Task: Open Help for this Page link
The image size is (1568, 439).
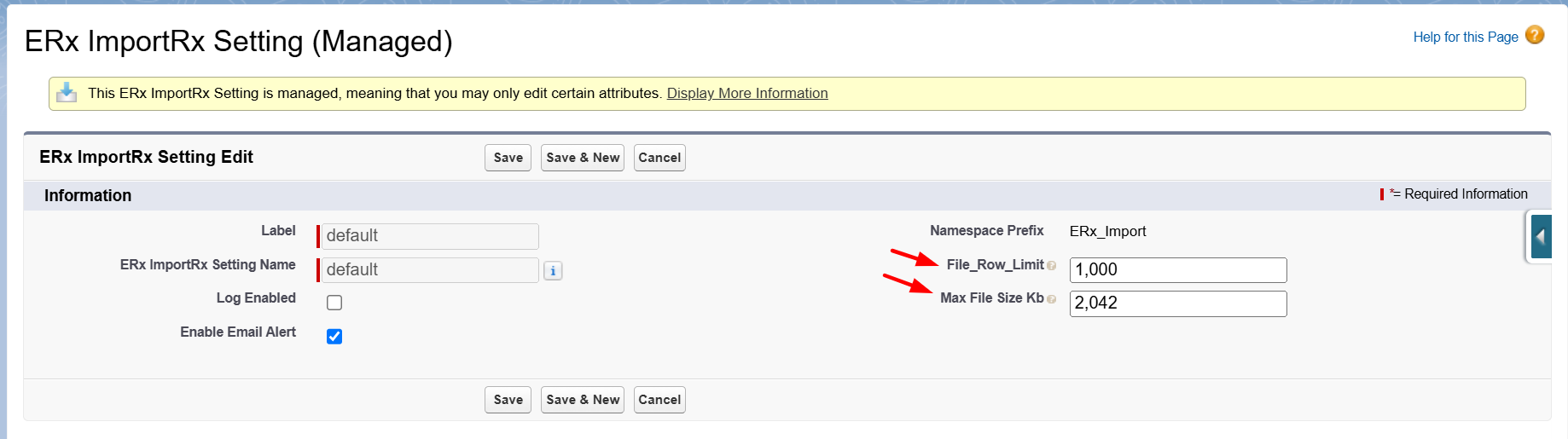Action: pyautogui.click(x=1465, y=37)
